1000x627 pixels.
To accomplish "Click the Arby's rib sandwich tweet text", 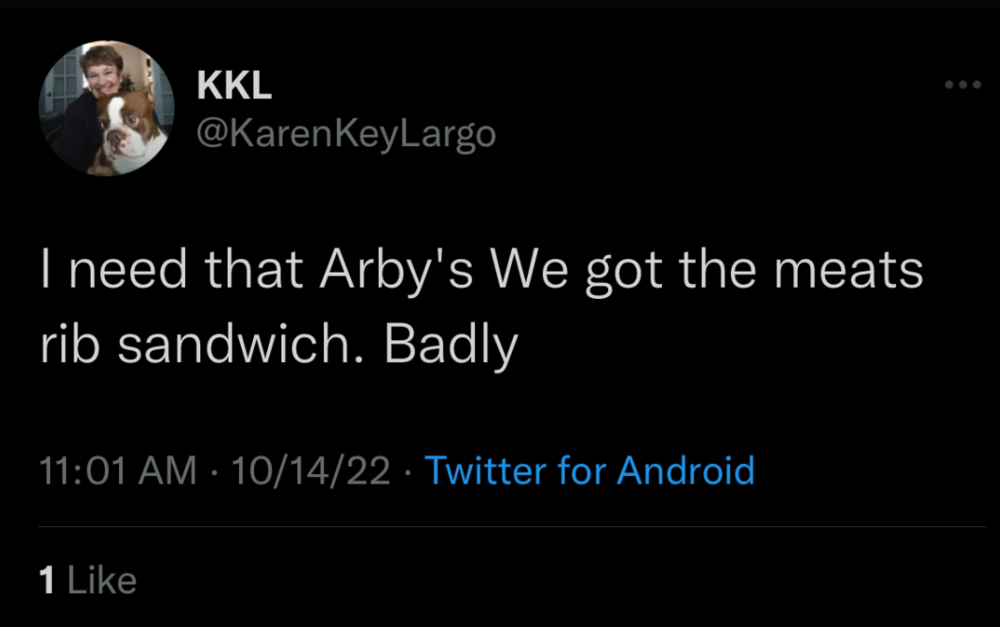I will tap(480, 308).
